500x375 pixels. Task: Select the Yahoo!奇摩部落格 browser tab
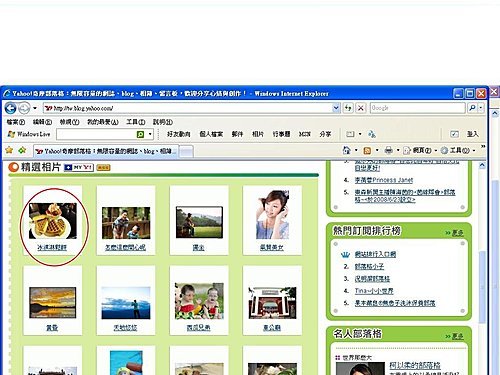coord(106,151)
